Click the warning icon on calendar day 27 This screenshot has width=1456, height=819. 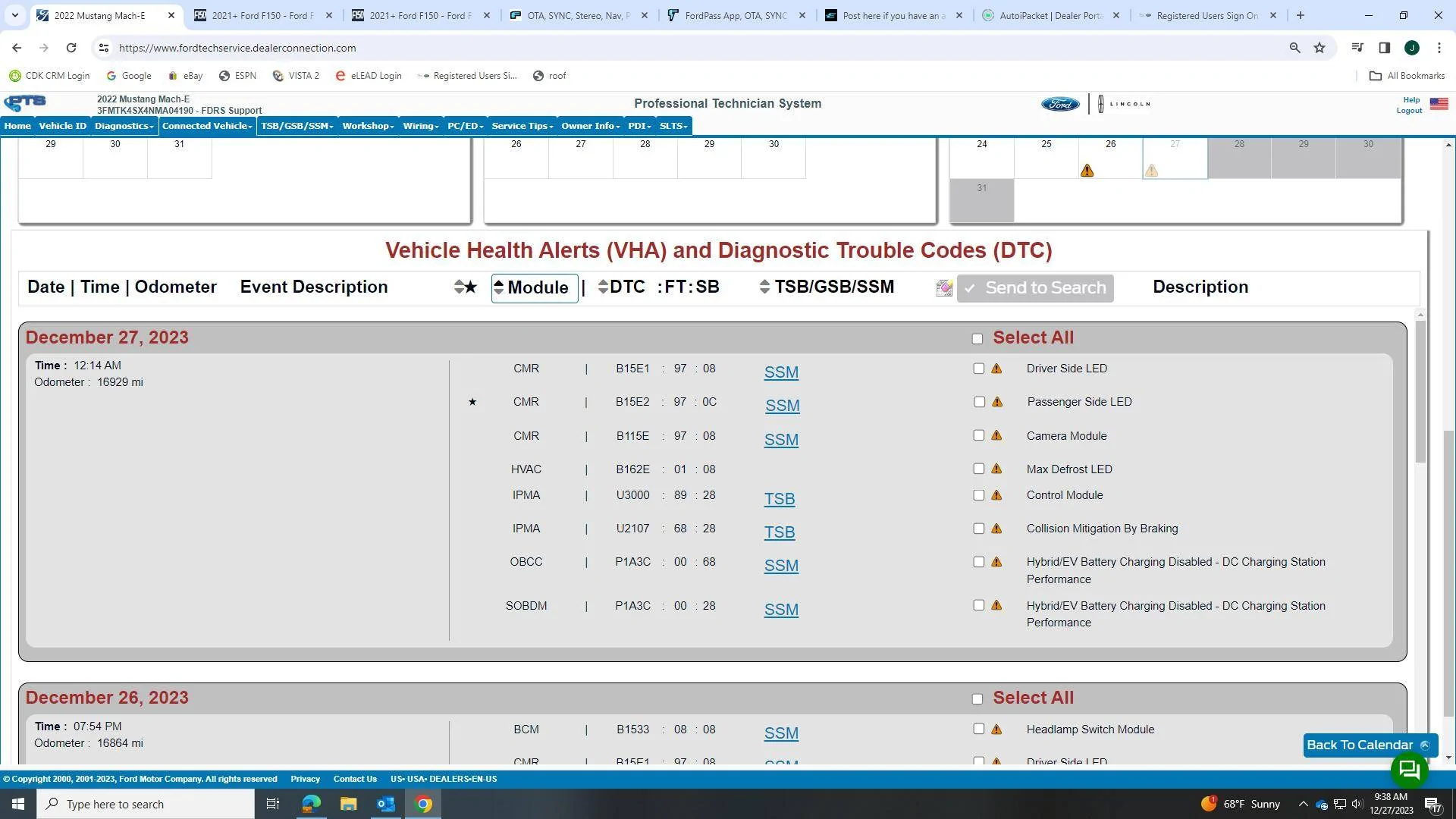1151,171
